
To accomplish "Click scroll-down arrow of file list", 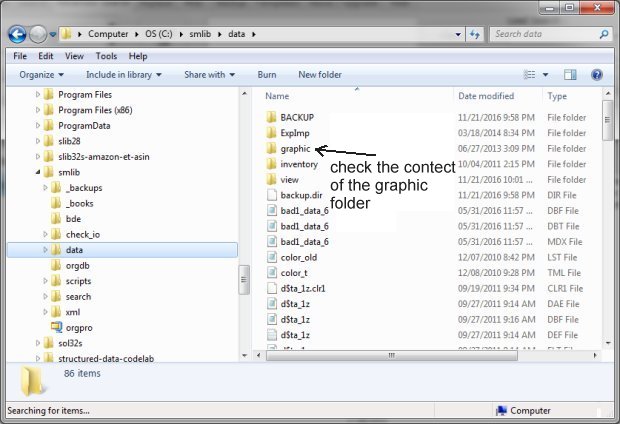I will point(608,343).
